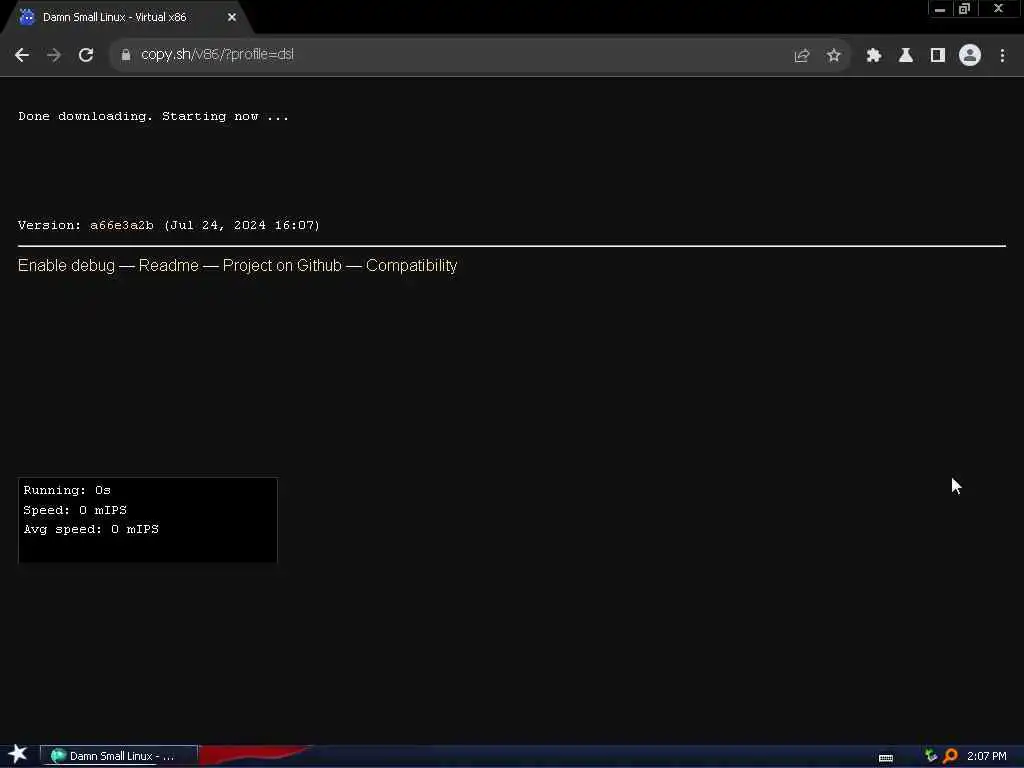
Task: Click the browser forward arrow
Action: [54, 55]
